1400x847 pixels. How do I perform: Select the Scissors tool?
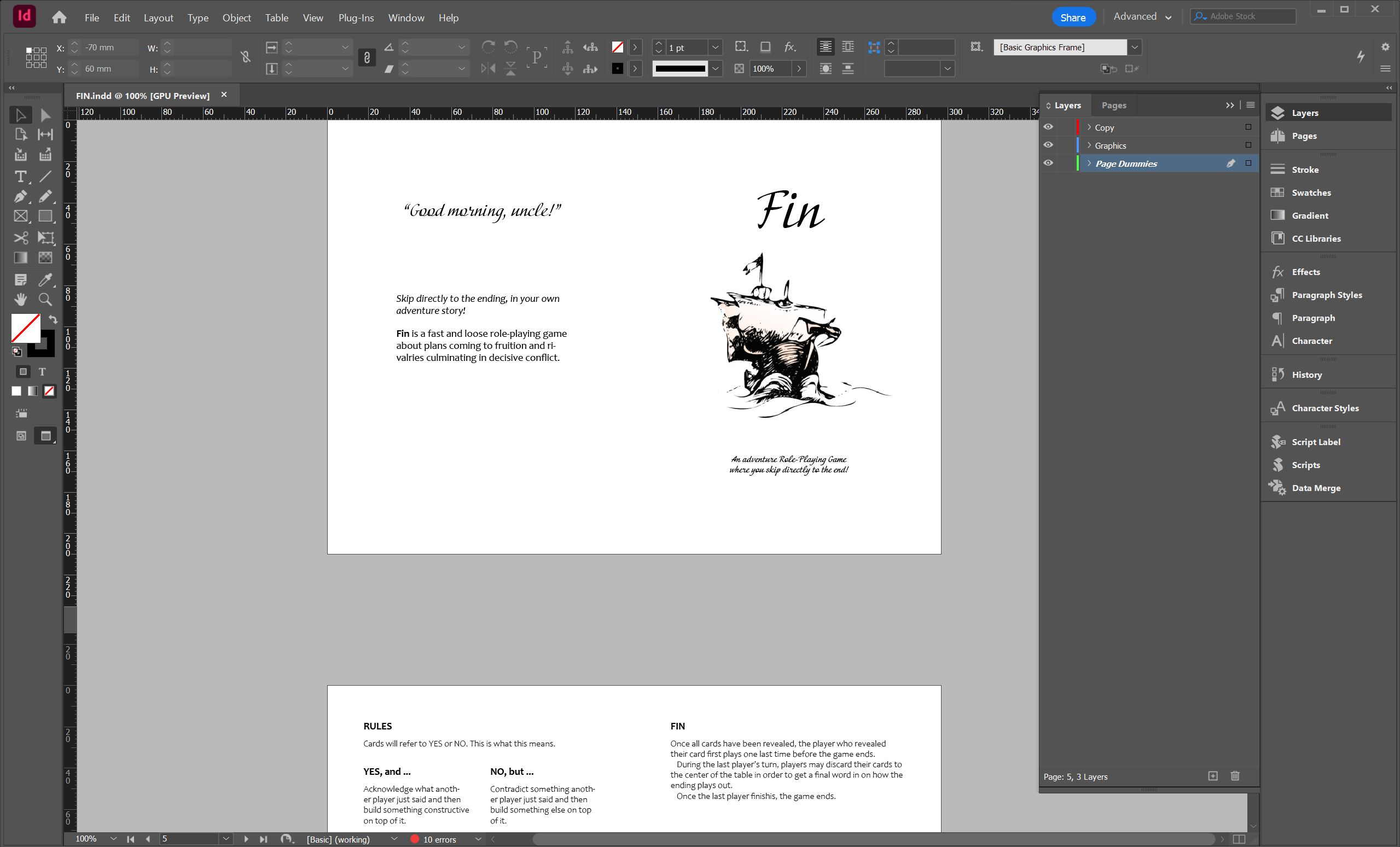20,237
